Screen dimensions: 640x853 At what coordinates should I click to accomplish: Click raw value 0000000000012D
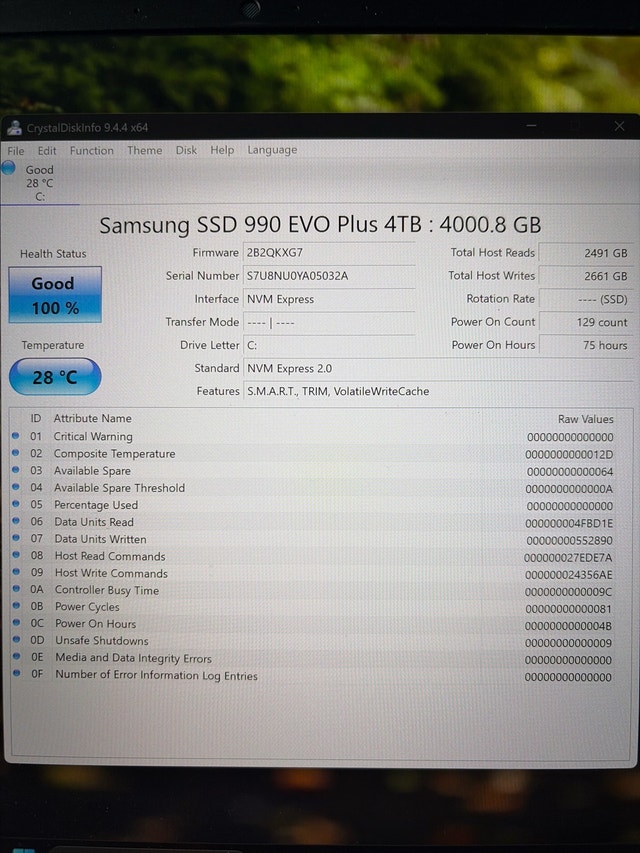(569, 454)
